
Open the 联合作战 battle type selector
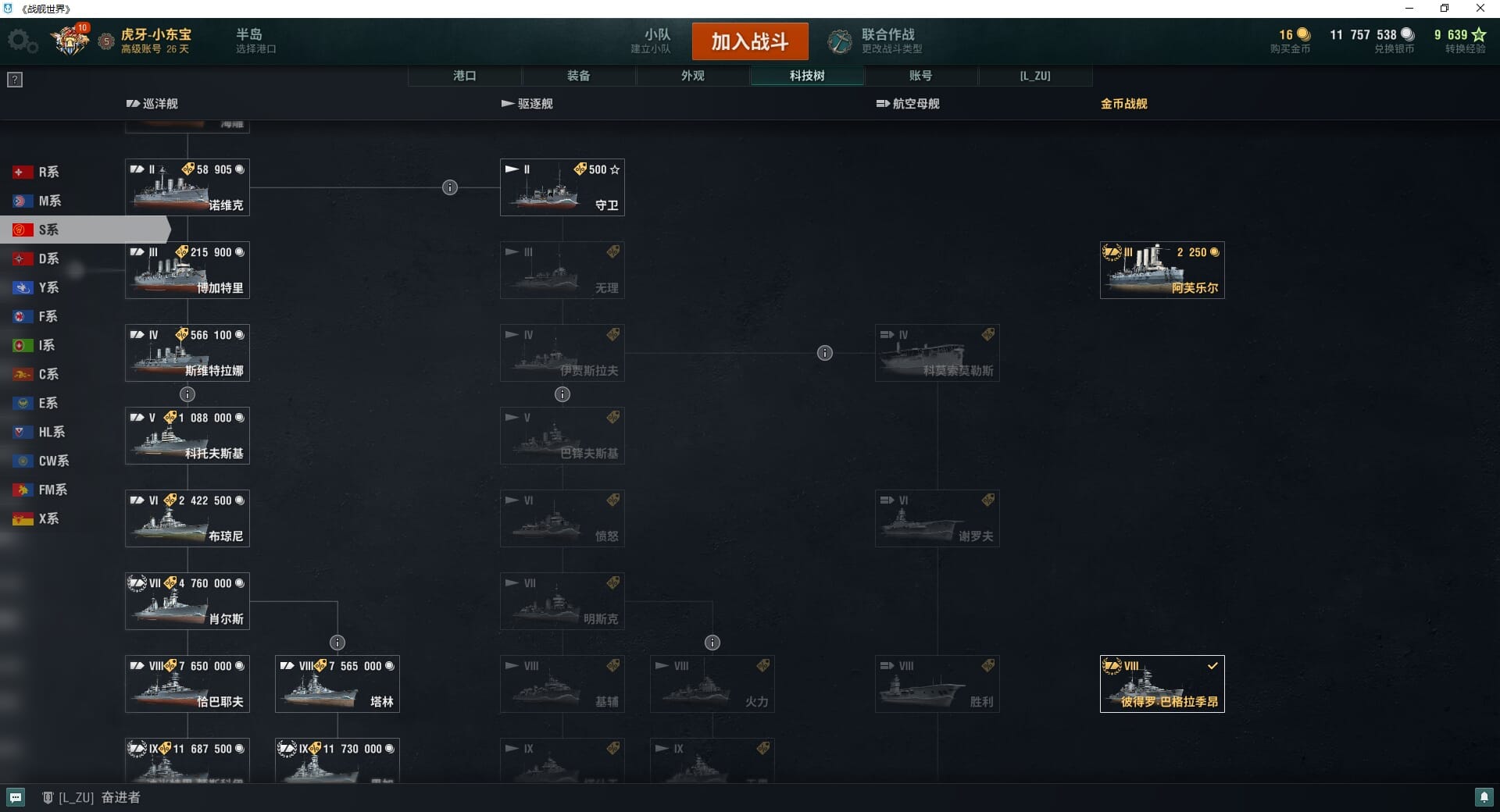point(877,41)
